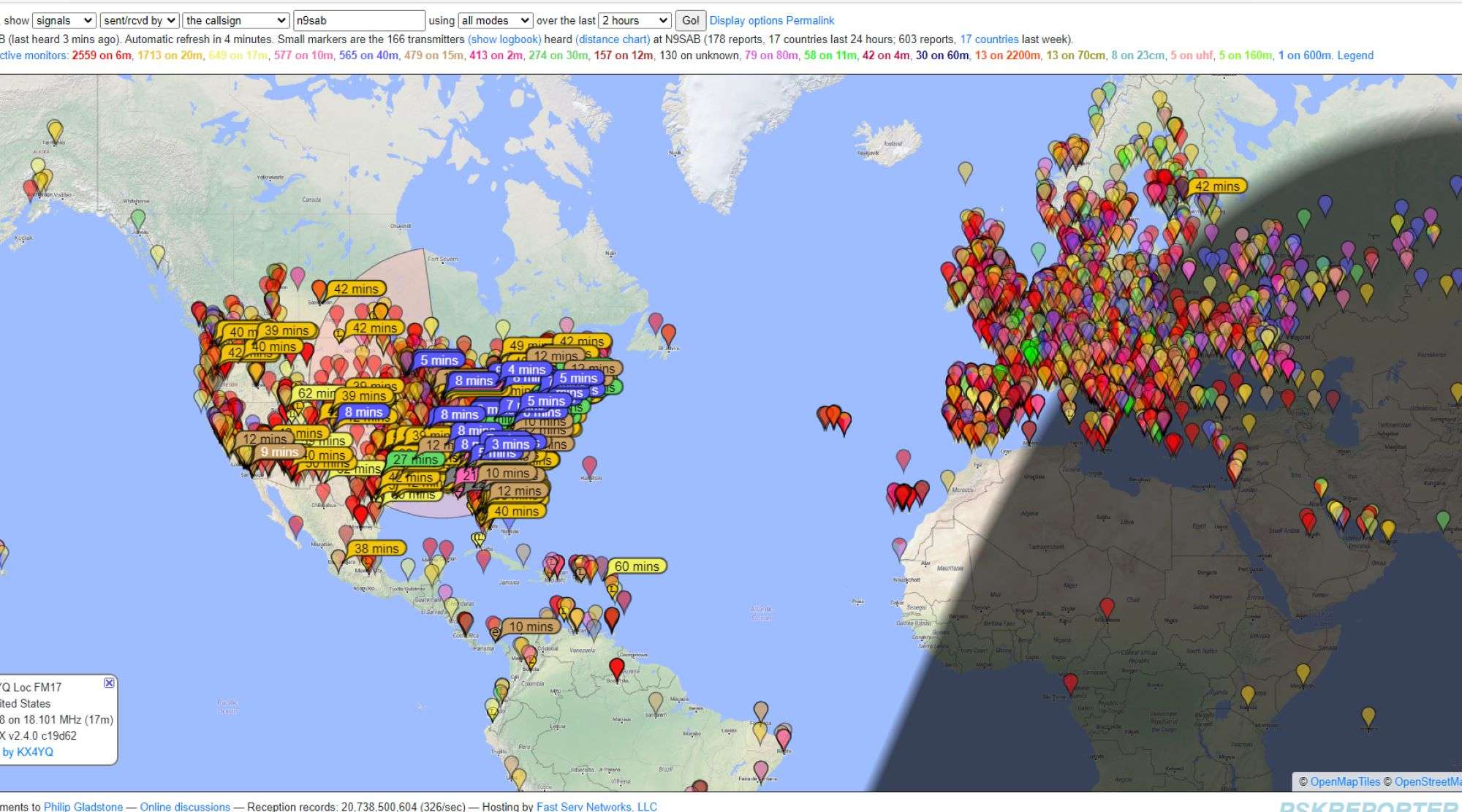The image size is (1462, 812).
Task: Click the '157 on 12m' band filter
Action: point(624,56)
